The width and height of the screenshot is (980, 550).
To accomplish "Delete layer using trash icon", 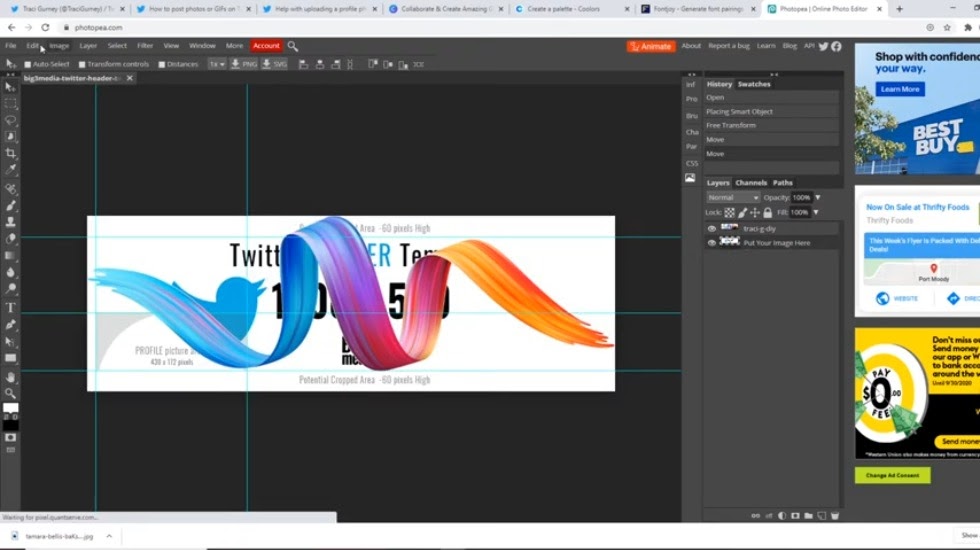I will tap(834, 516).
